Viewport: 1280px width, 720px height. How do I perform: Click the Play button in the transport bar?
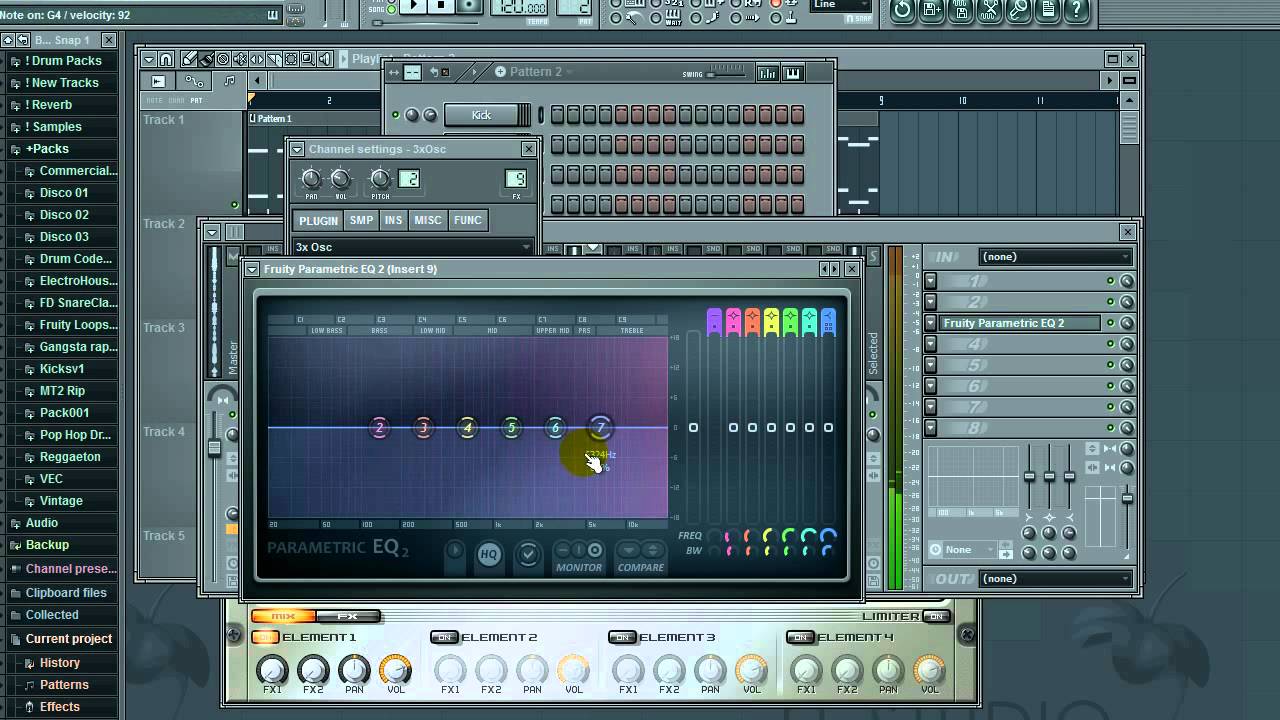click(413, 6)
